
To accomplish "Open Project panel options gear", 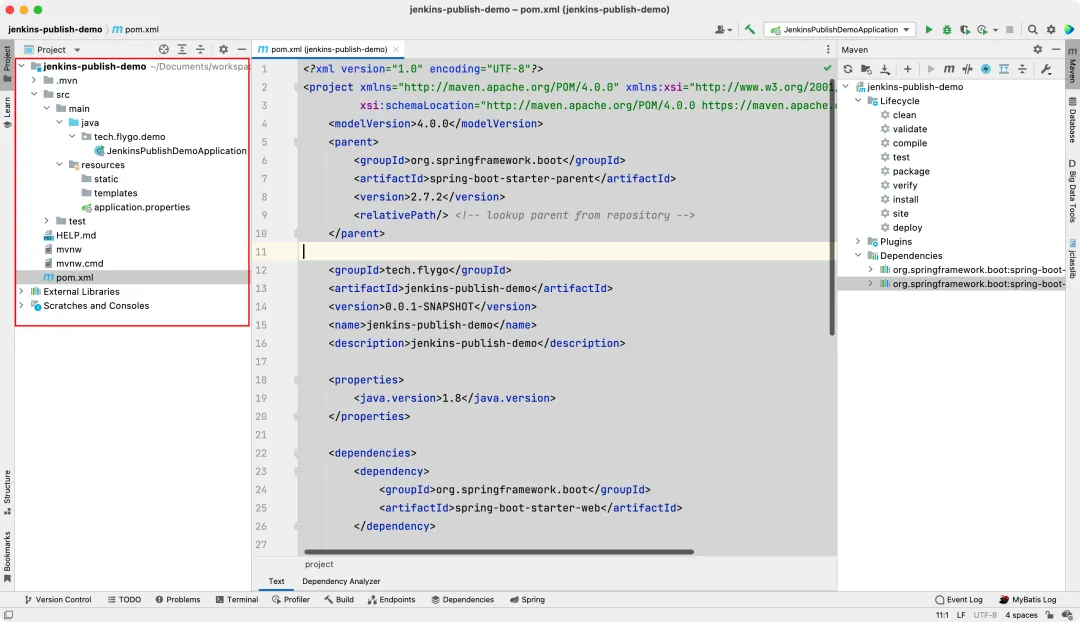I will point(223,50).
